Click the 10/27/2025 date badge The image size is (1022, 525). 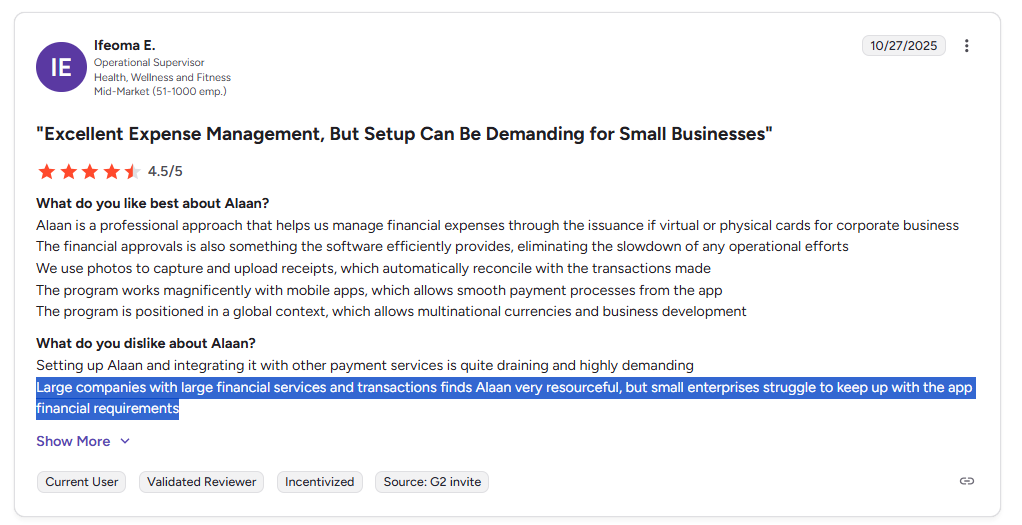coord(903,46)
